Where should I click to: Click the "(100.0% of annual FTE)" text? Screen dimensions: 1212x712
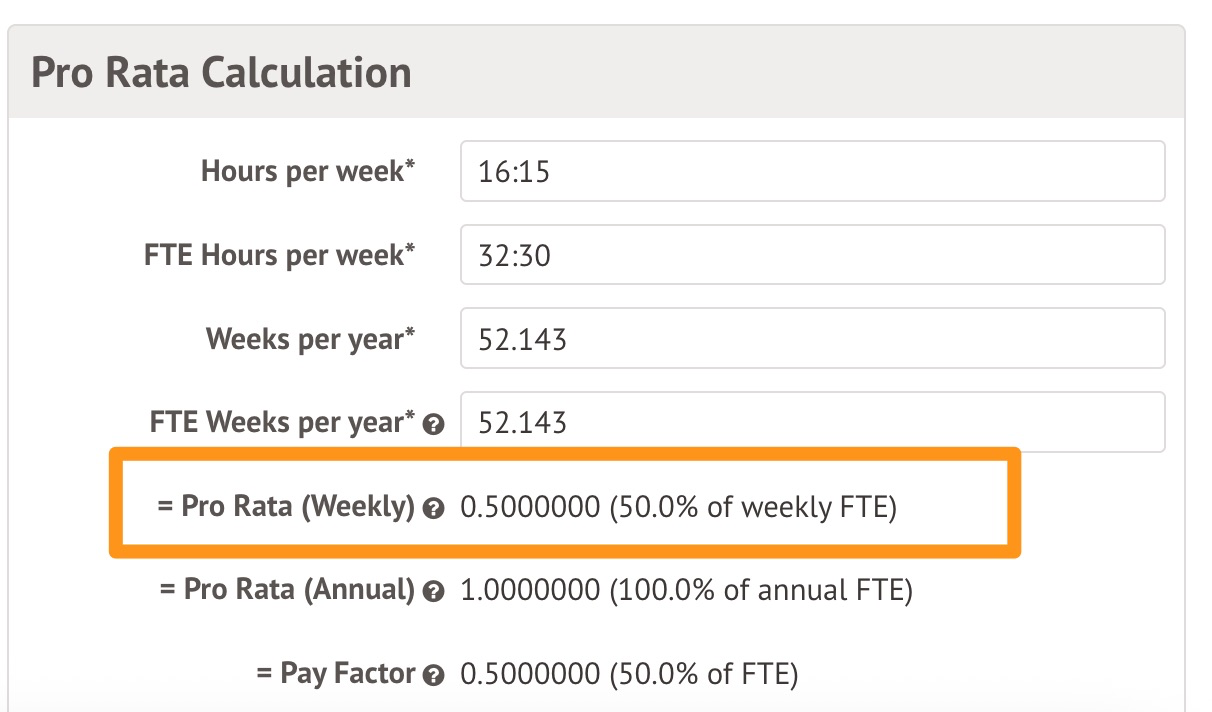761,591
